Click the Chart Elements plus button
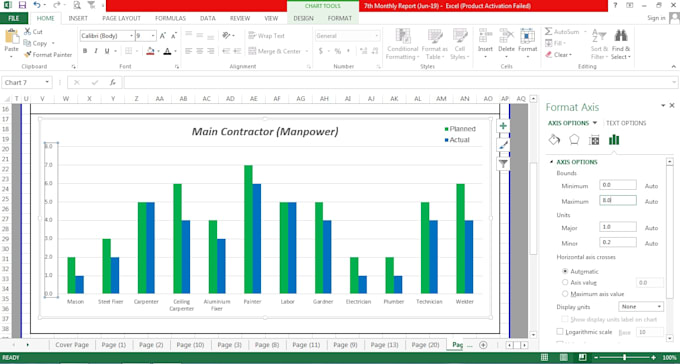Image resolution: width=680 pixels, height=364 pixels. coord(503,126)
